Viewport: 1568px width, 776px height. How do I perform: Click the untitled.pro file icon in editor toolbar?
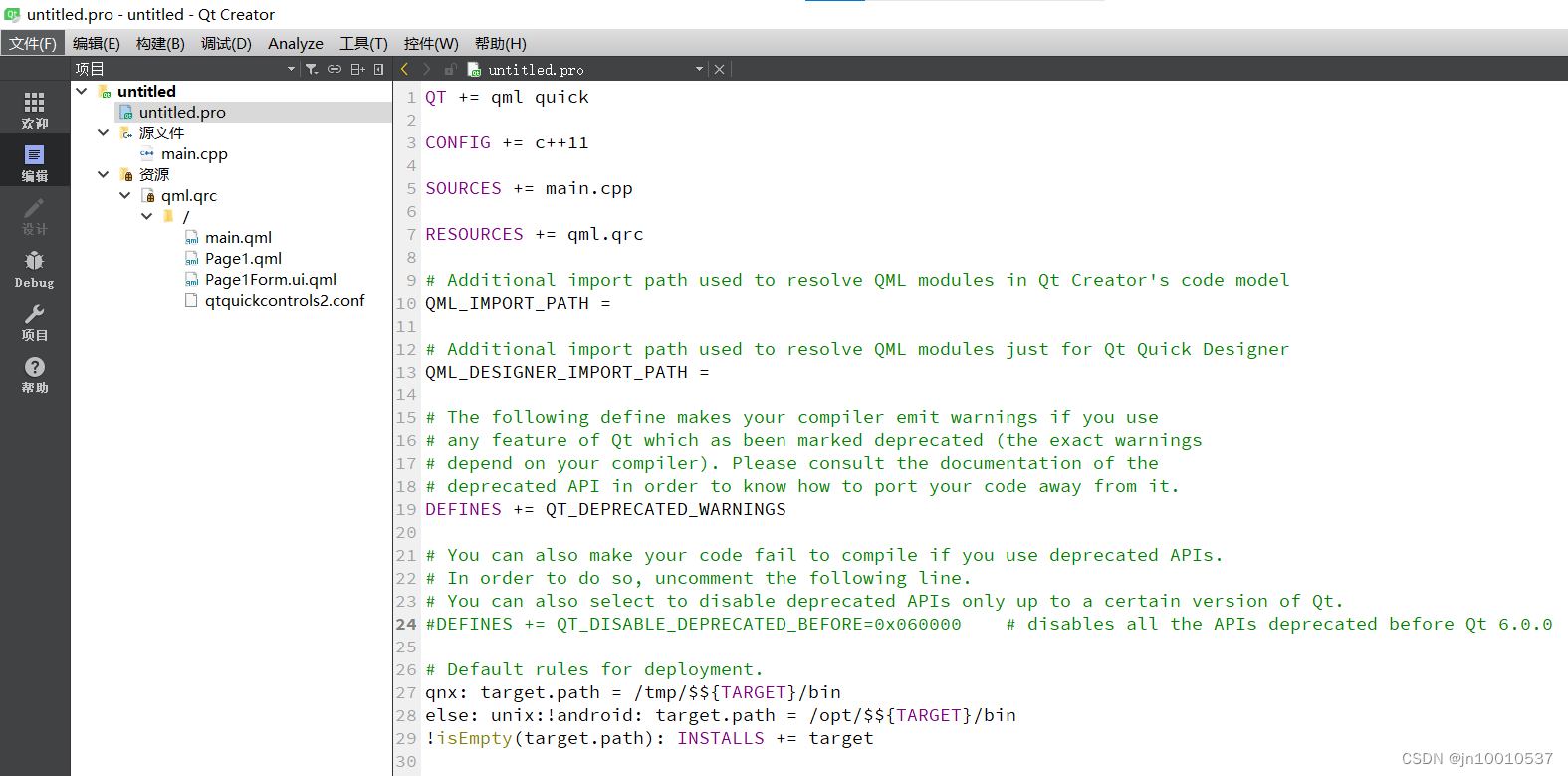tap(475, 69)
